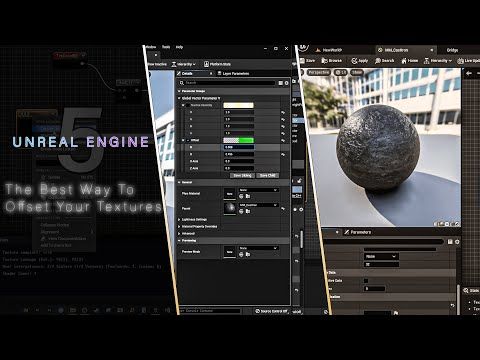The width and height of the screenshot is (480, 360).
Task: Open Details panel settings gear icon
Action: [286, 83]
